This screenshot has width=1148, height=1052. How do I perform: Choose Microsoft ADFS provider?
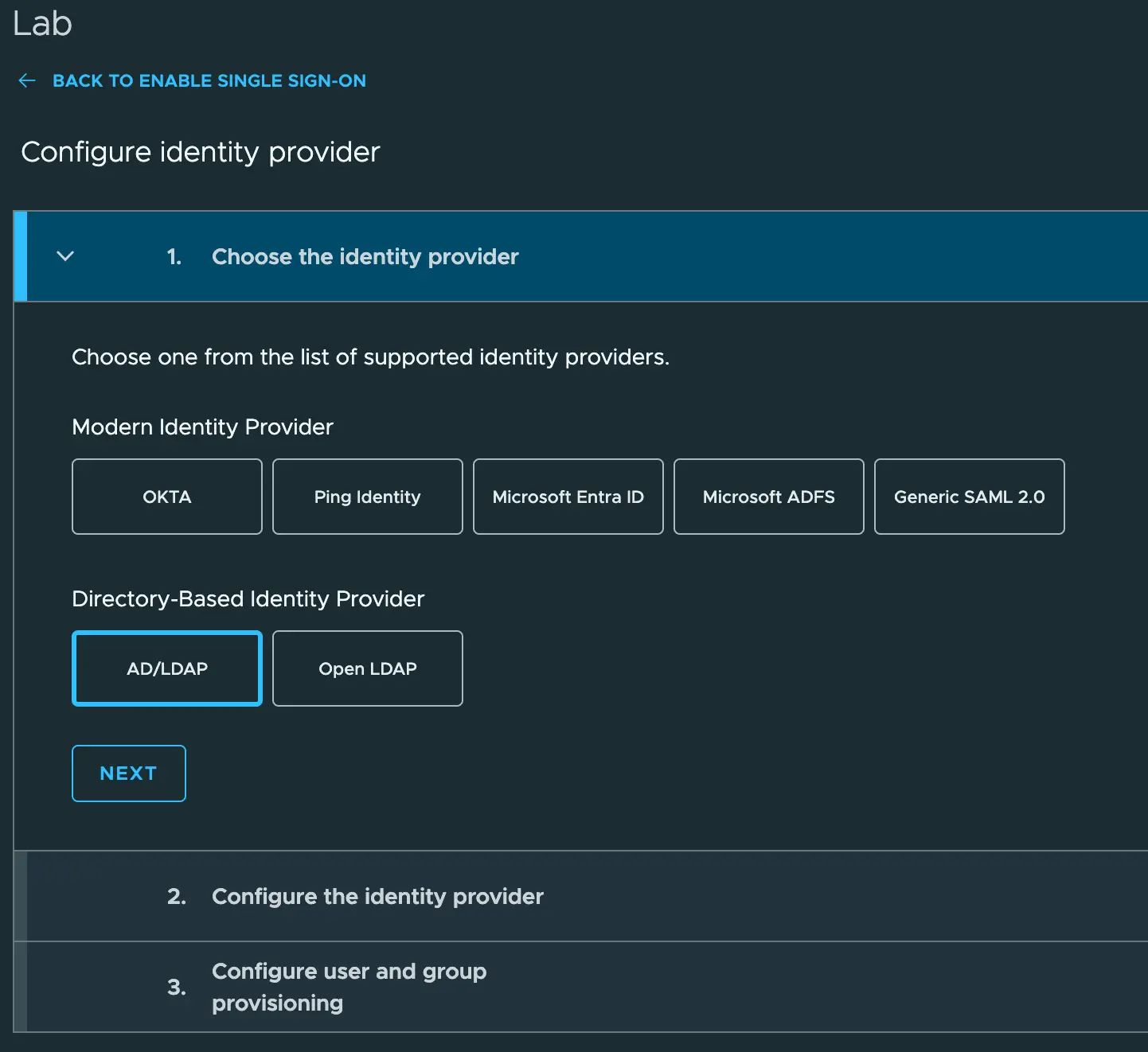click(768, 497)
